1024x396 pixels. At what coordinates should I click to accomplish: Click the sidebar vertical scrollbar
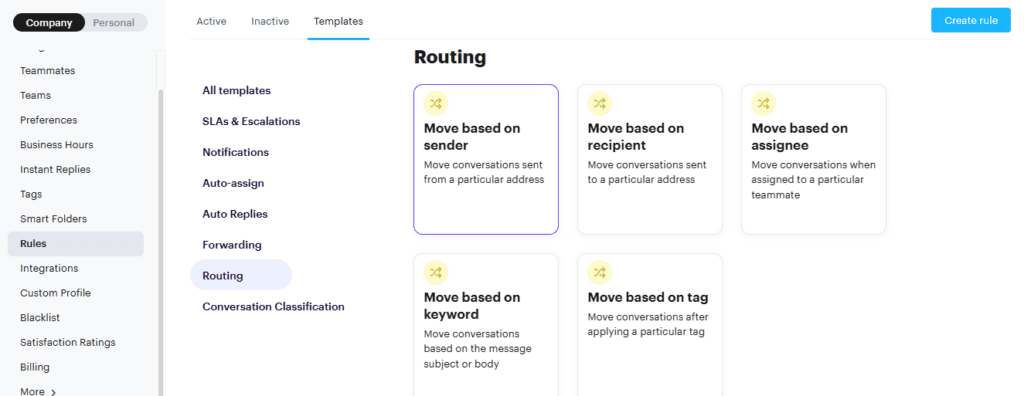tap(161, 242)
